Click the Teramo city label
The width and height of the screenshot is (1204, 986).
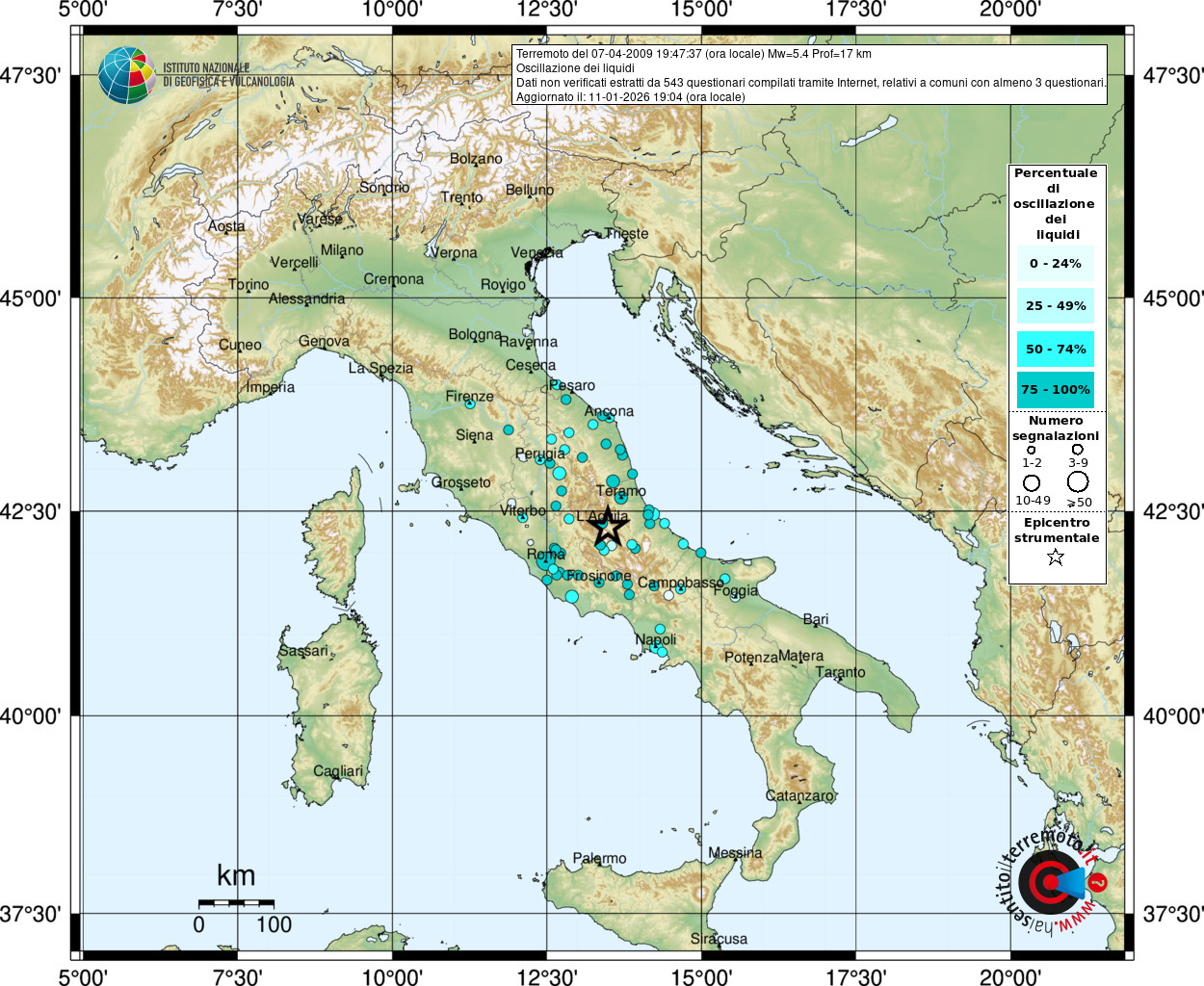click(x=621, y=491)
